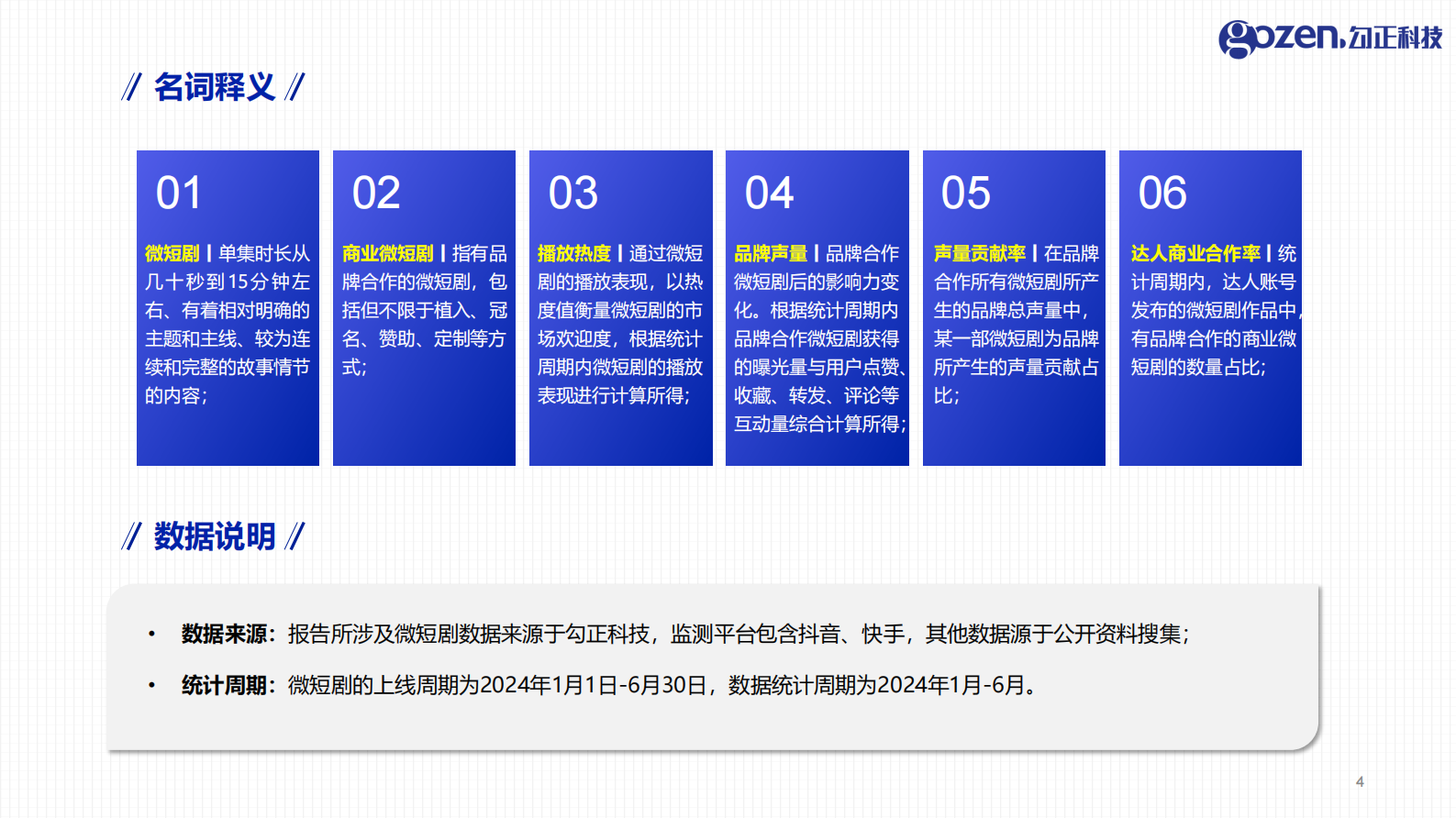Viewport: 1456px width, 818px height.
Task: Select the yellow term 品牌声量
Action: [x=771, y=253]
